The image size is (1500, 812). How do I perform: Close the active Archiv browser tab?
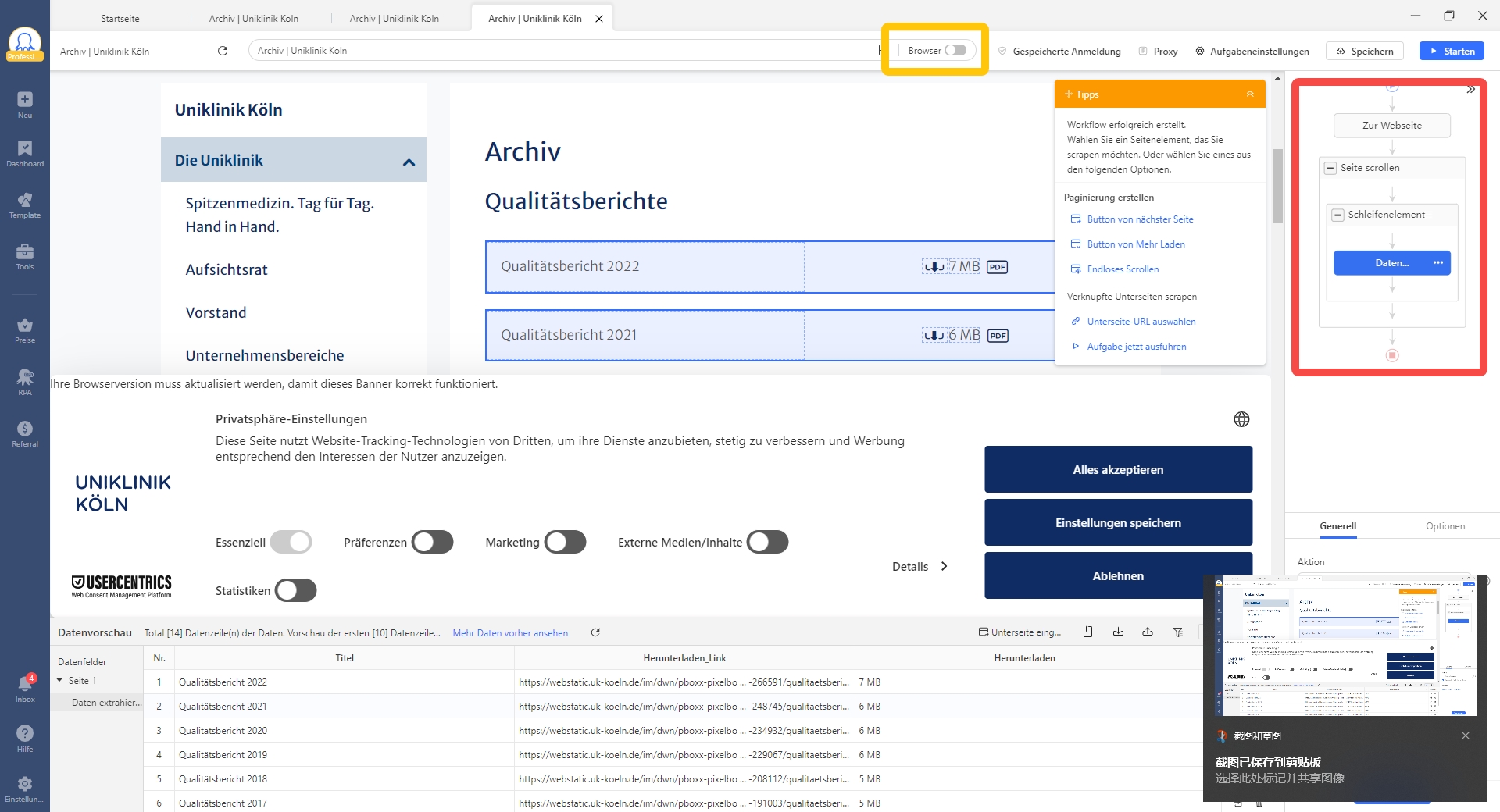click(599, 19)
